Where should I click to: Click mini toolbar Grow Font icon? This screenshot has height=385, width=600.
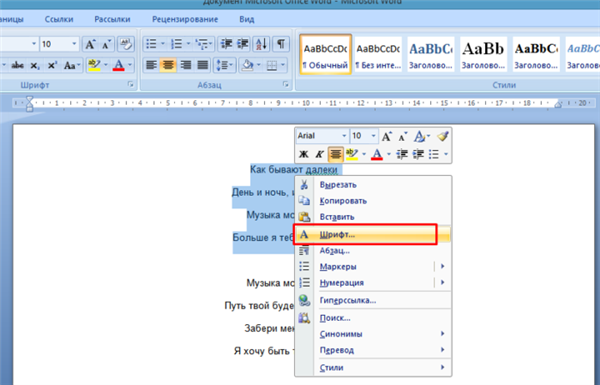point(386,136)
